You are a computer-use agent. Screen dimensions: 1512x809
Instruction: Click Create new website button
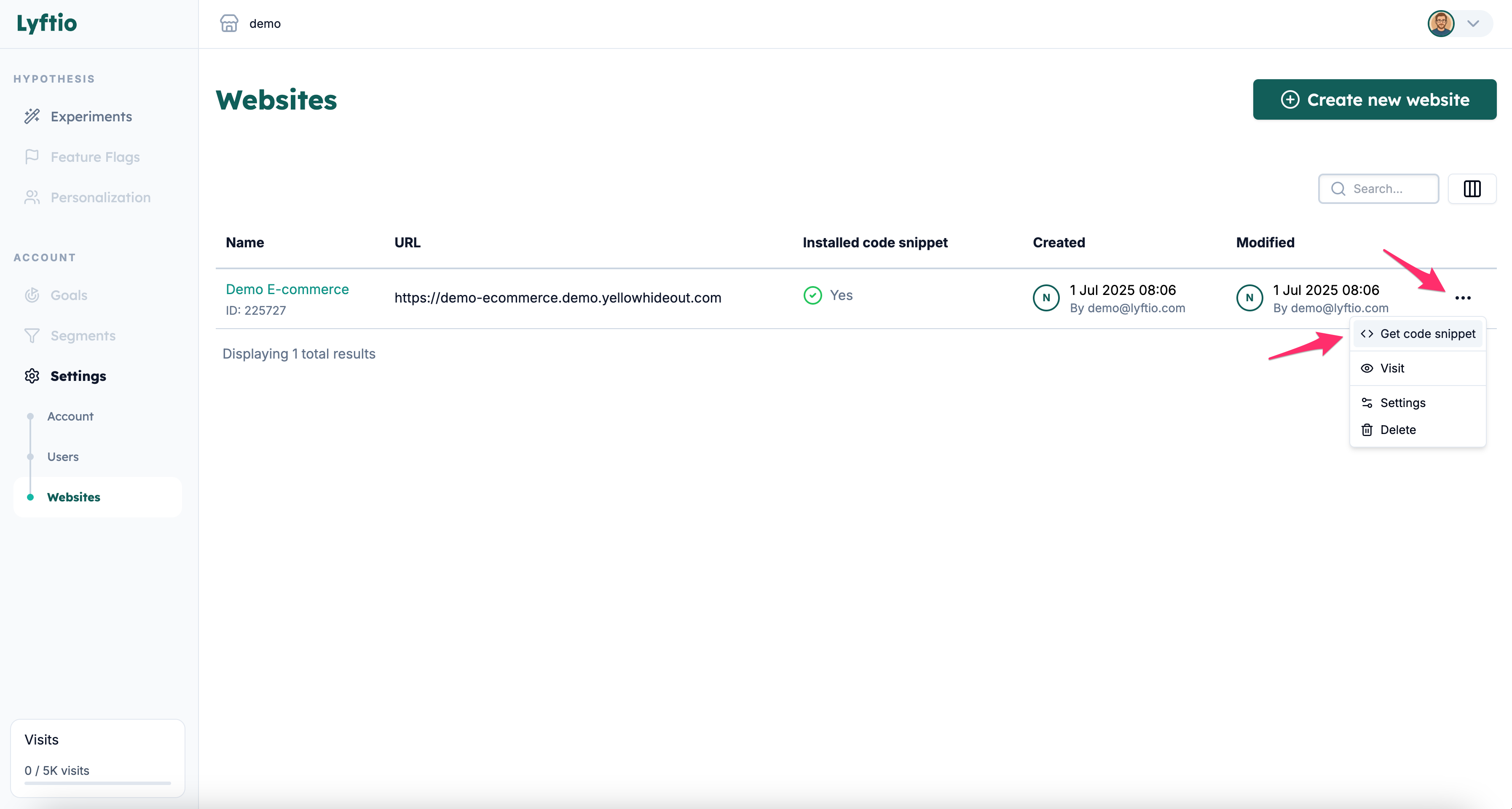tap(1374, 99)
